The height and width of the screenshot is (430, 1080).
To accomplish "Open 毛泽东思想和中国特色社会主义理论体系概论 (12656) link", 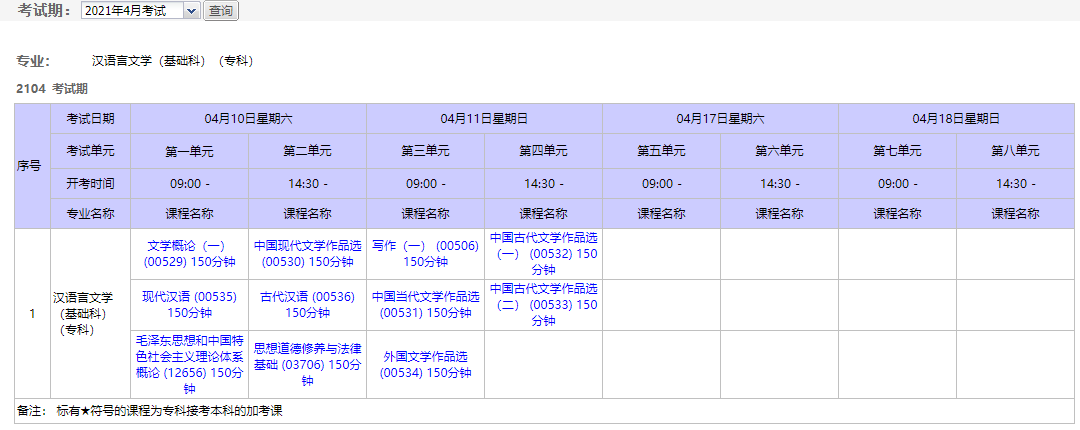I will tap(189, 364).
